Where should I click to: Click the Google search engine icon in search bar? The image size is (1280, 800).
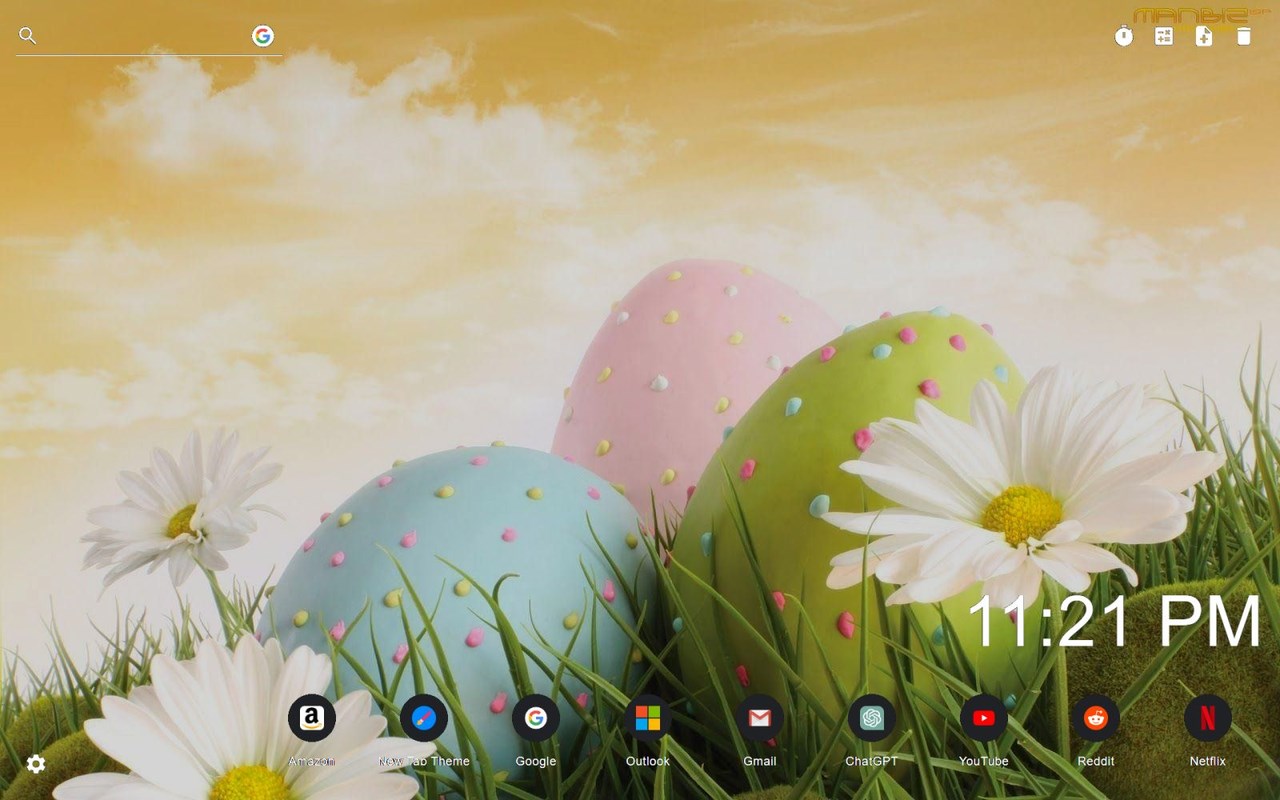pos(263,36)
